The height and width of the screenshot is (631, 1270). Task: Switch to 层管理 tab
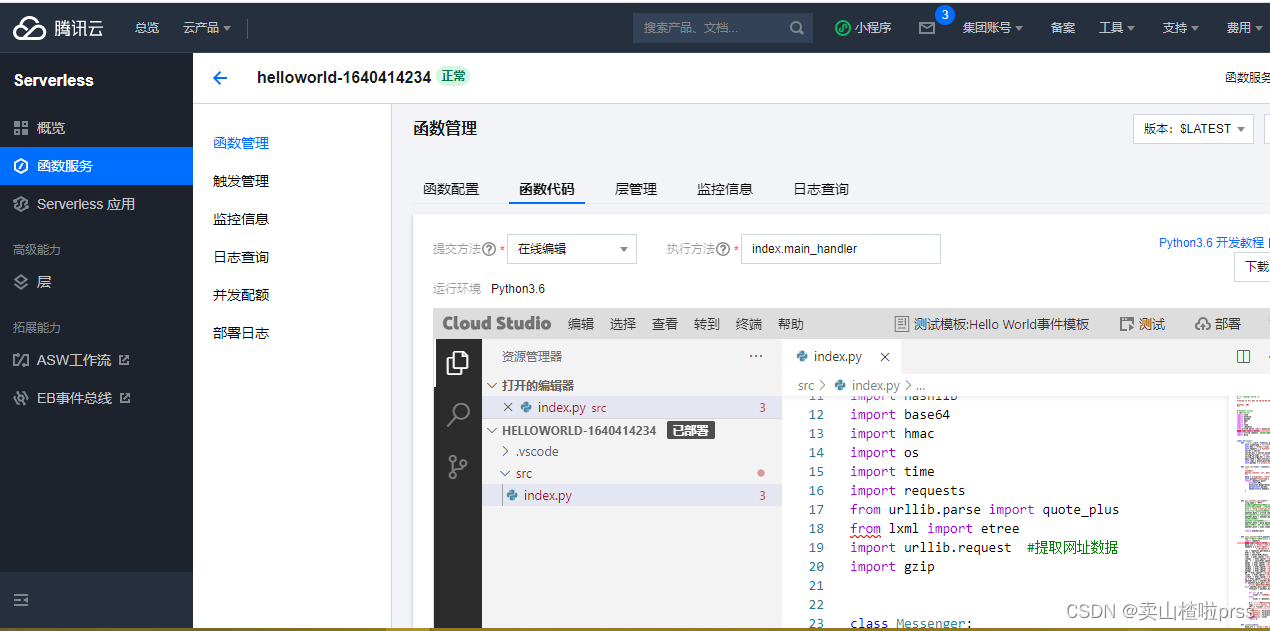636,189
